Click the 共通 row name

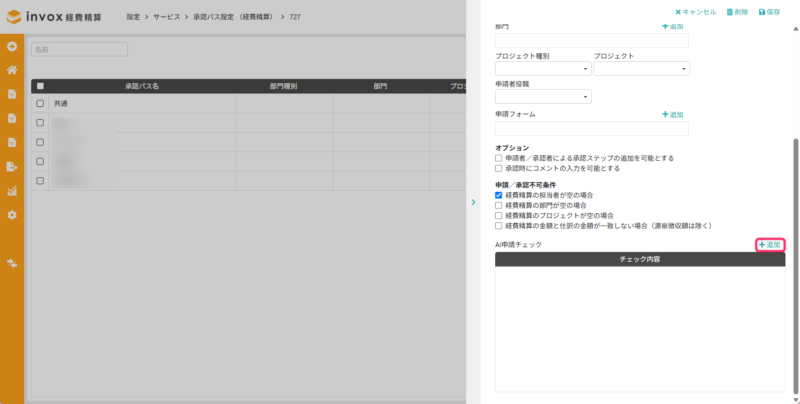click(61, 104)
